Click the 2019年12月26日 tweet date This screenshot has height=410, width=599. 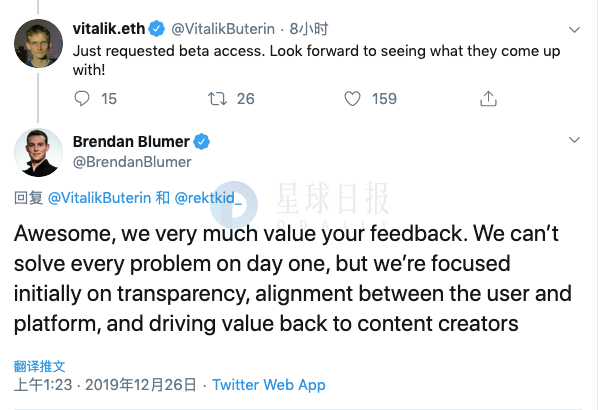click(x=141, y=384)
